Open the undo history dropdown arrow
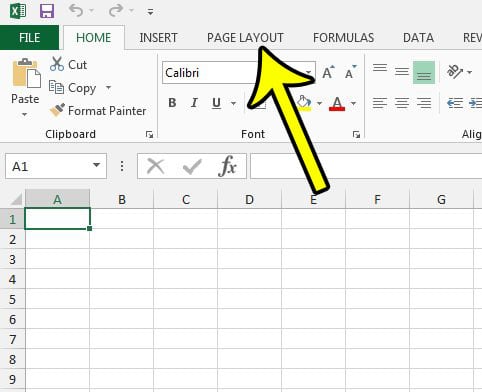Screen dimensions: 482x392 click(x=91, y=11)
